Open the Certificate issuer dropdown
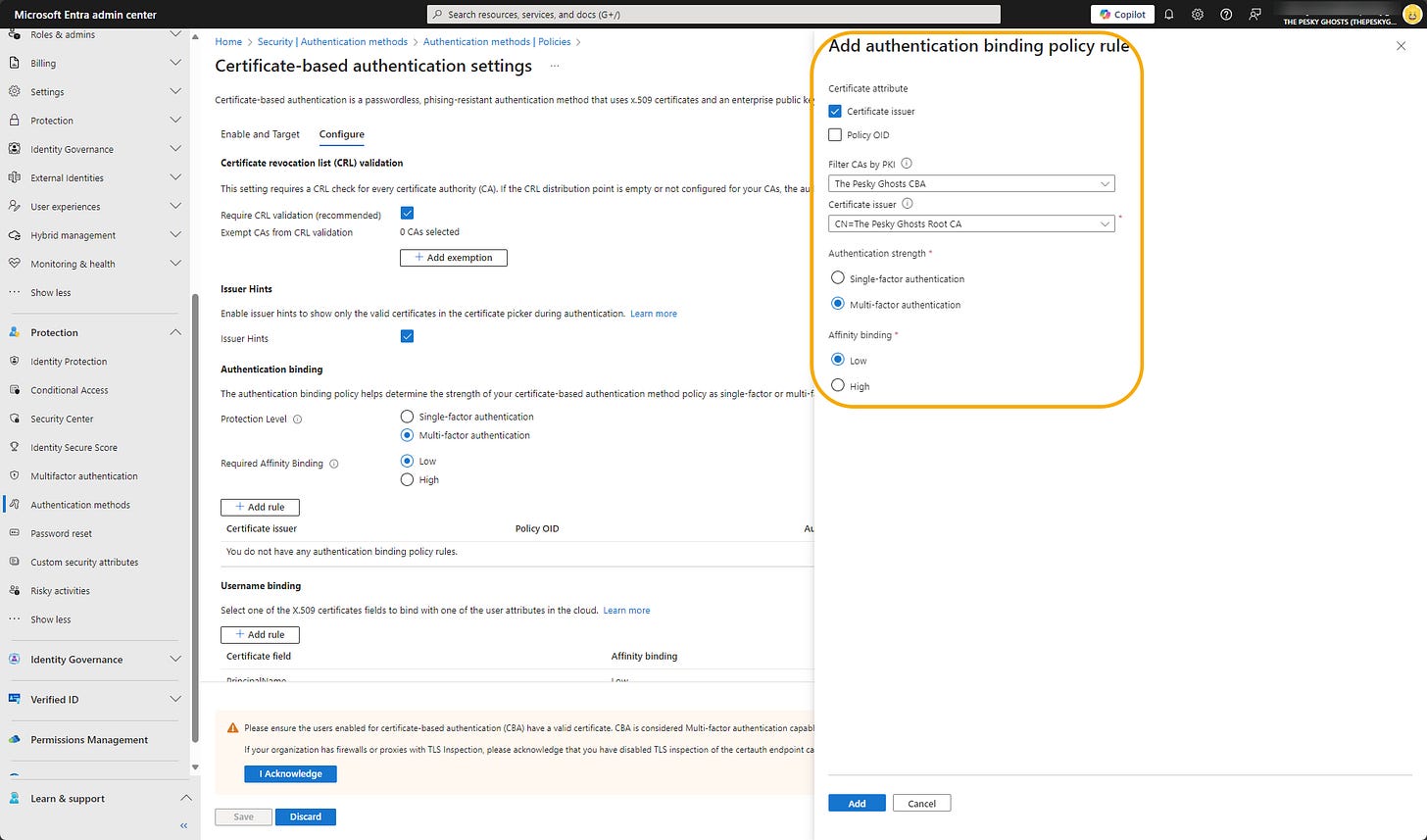 [971, 223]
